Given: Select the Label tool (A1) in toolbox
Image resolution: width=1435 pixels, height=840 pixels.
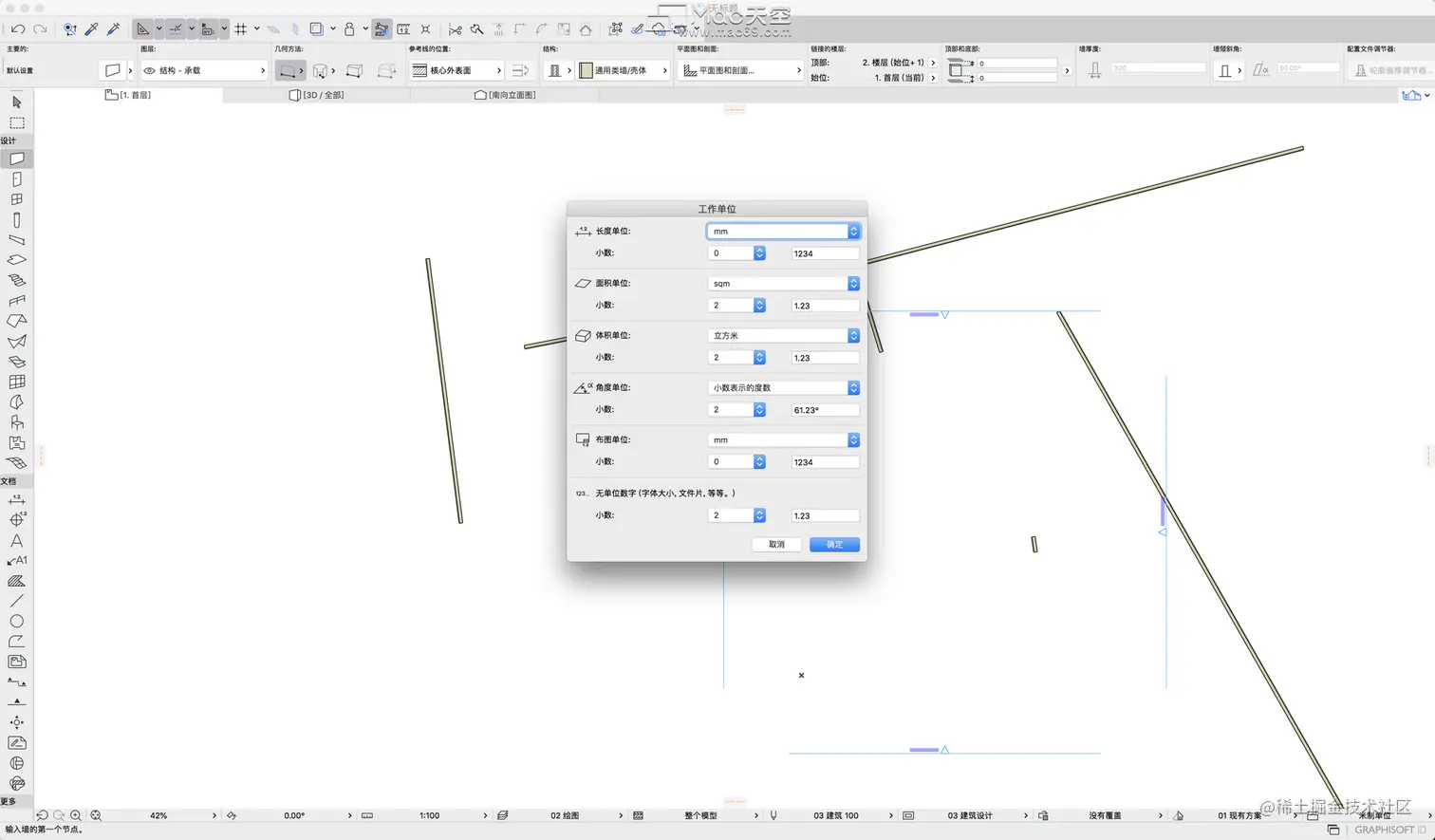Looking at the screenshot, I should click(x=16, y=561).
